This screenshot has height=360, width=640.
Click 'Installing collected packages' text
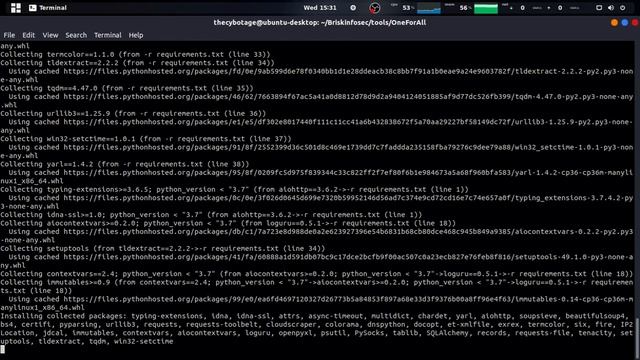click(x=63, y=316)
